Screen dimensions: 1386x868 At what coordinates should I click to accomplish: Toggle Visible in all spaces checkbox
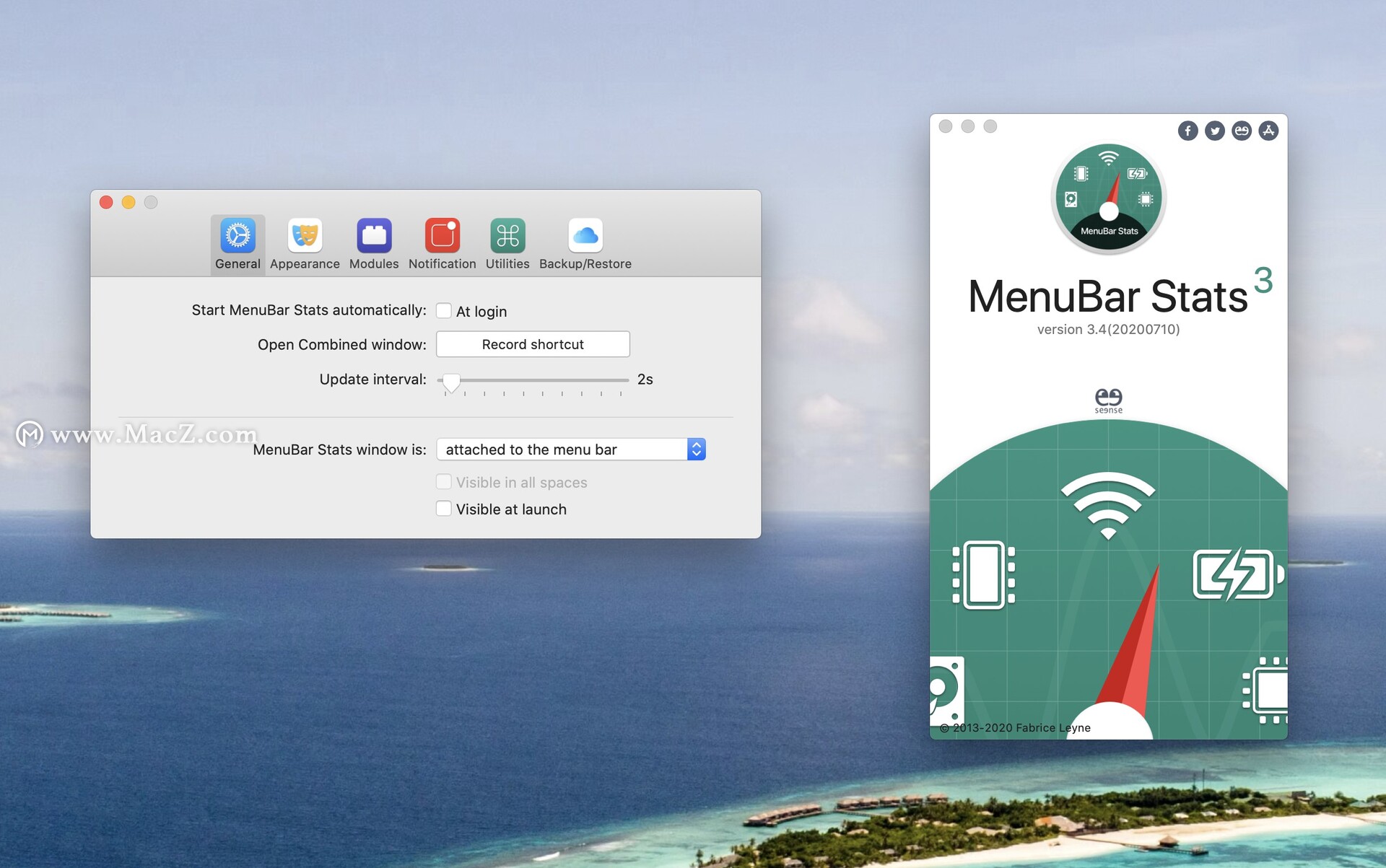(x=444, y=481)
